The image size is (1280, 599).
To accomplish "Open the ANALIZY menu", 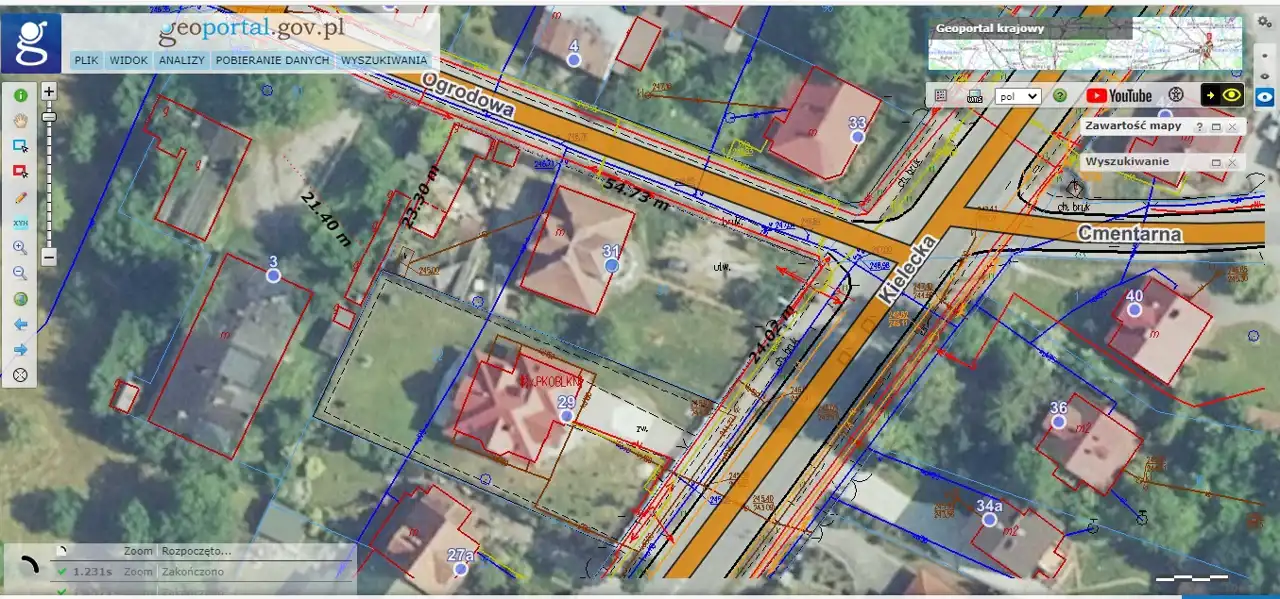I will (x=181, y=60).
